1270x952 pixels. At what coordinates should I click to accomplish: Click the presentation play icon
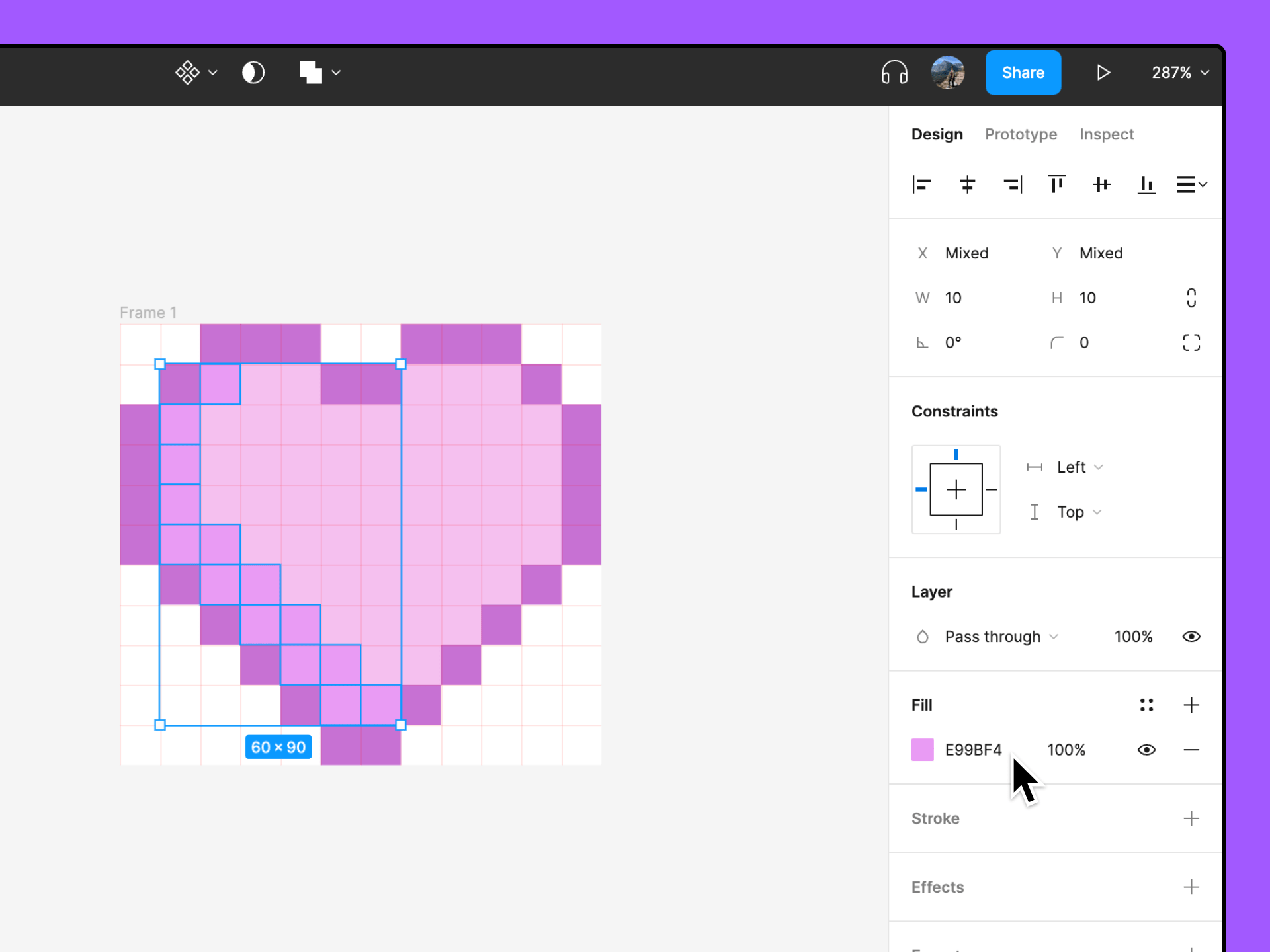coord(1103,73)
